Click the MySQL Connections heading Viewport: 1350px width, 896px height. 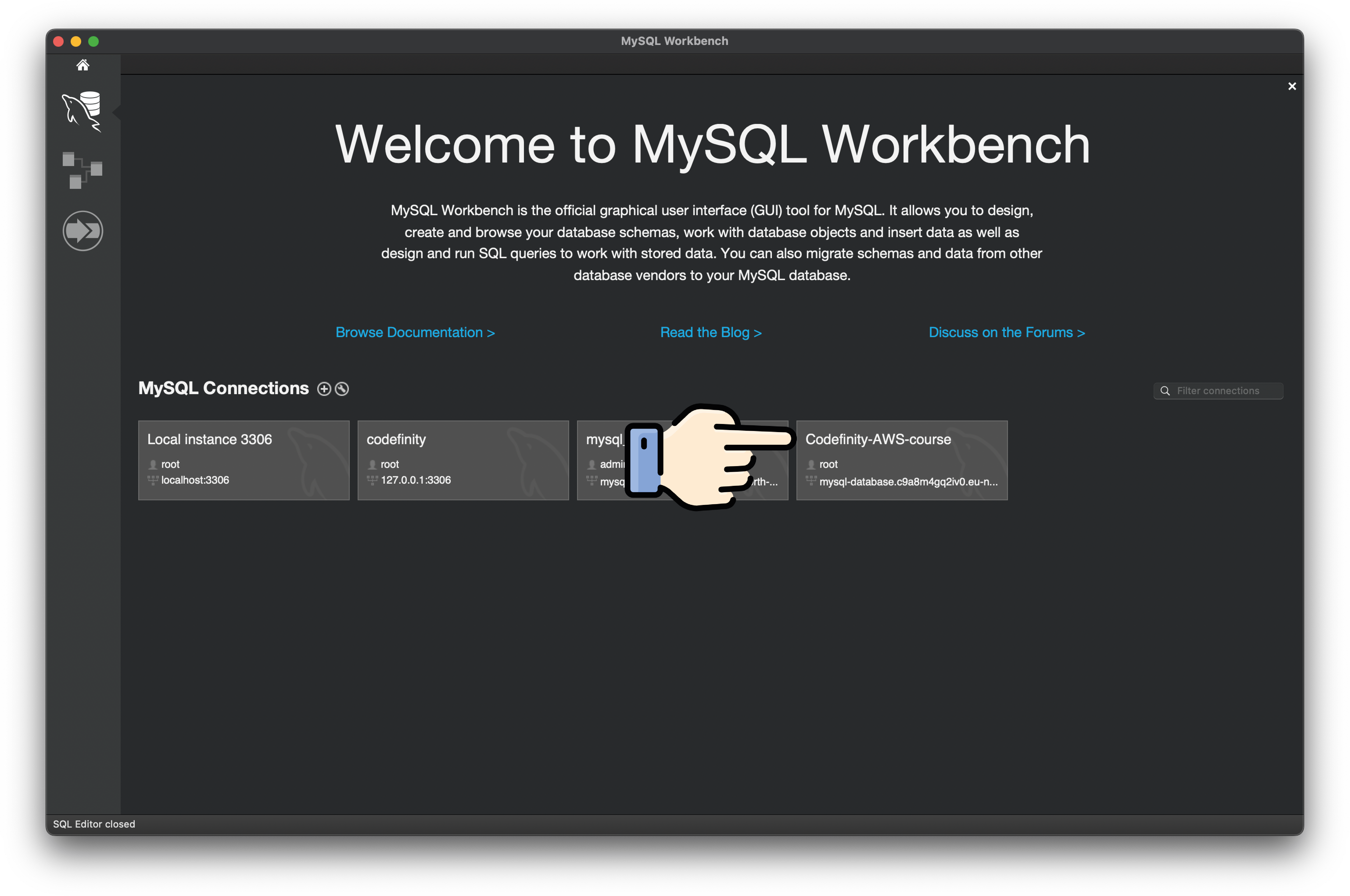[x=224, y=389]
